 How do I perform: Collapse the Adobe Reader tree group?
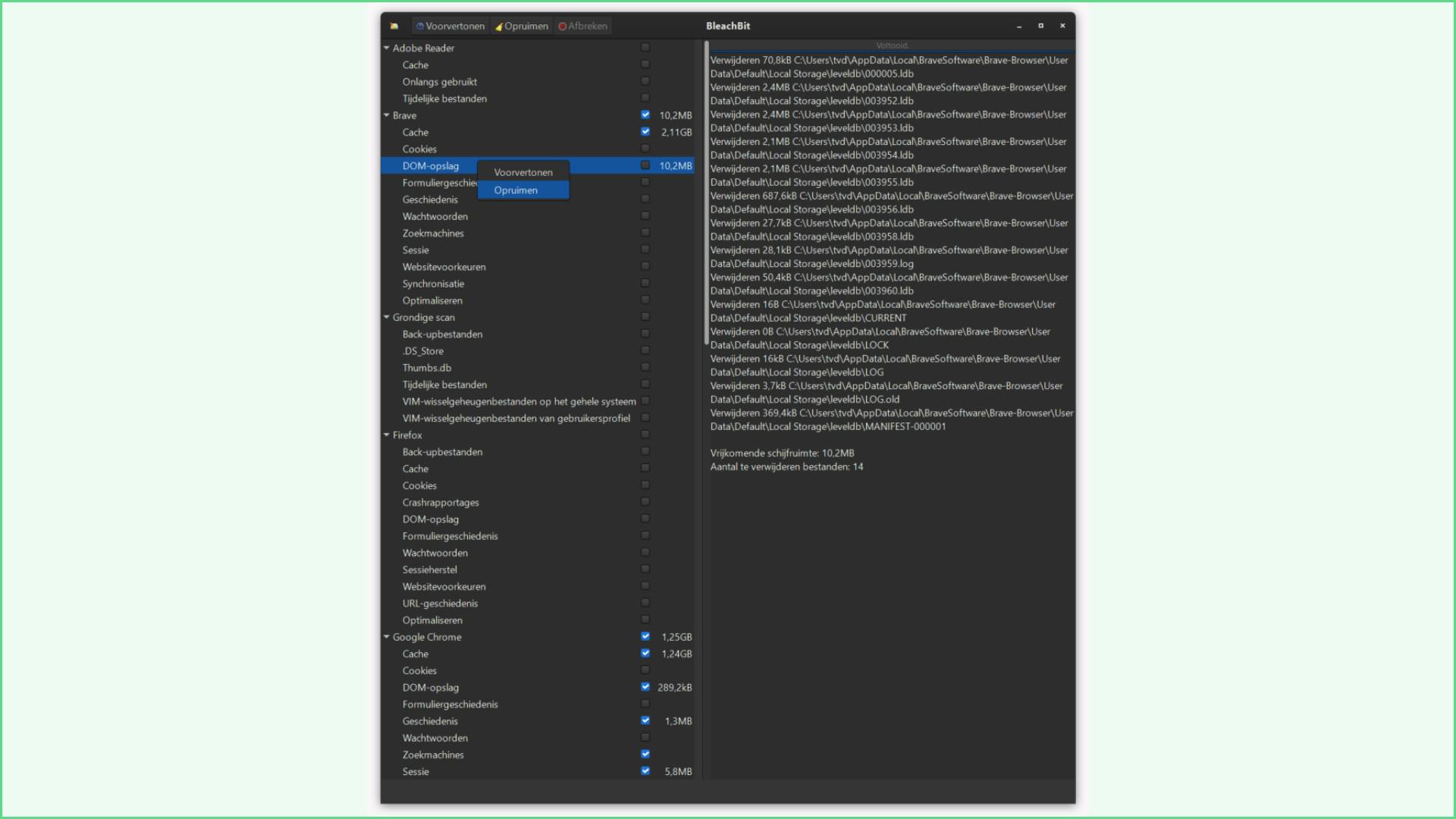387,48
